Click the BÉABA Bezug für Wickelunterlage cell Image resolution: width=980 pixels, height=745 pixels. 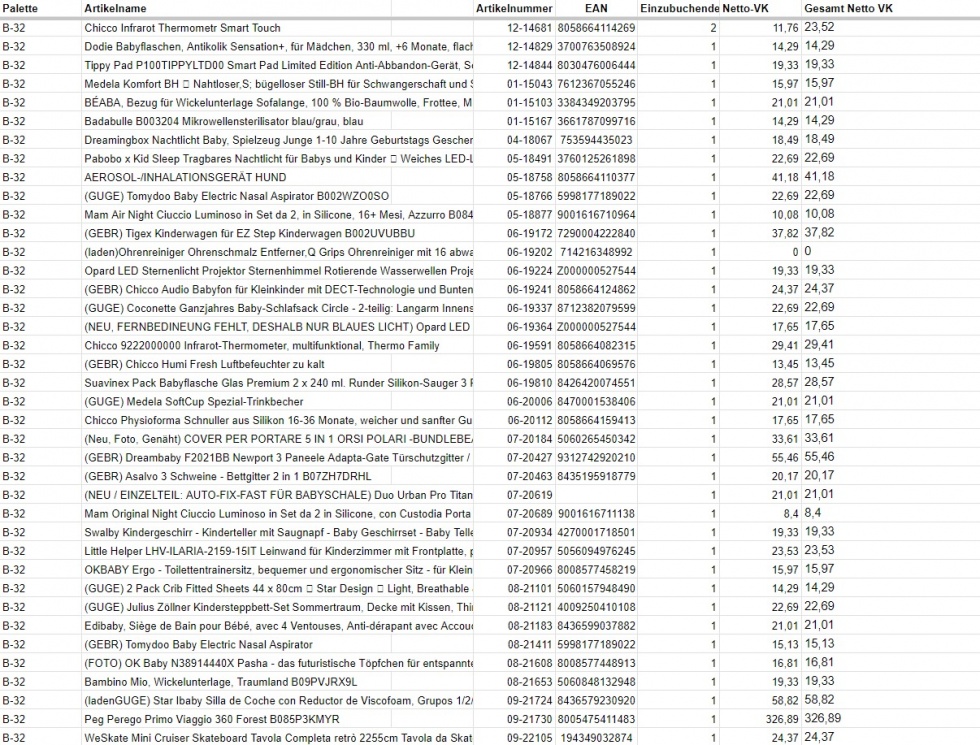coord(279,103)
